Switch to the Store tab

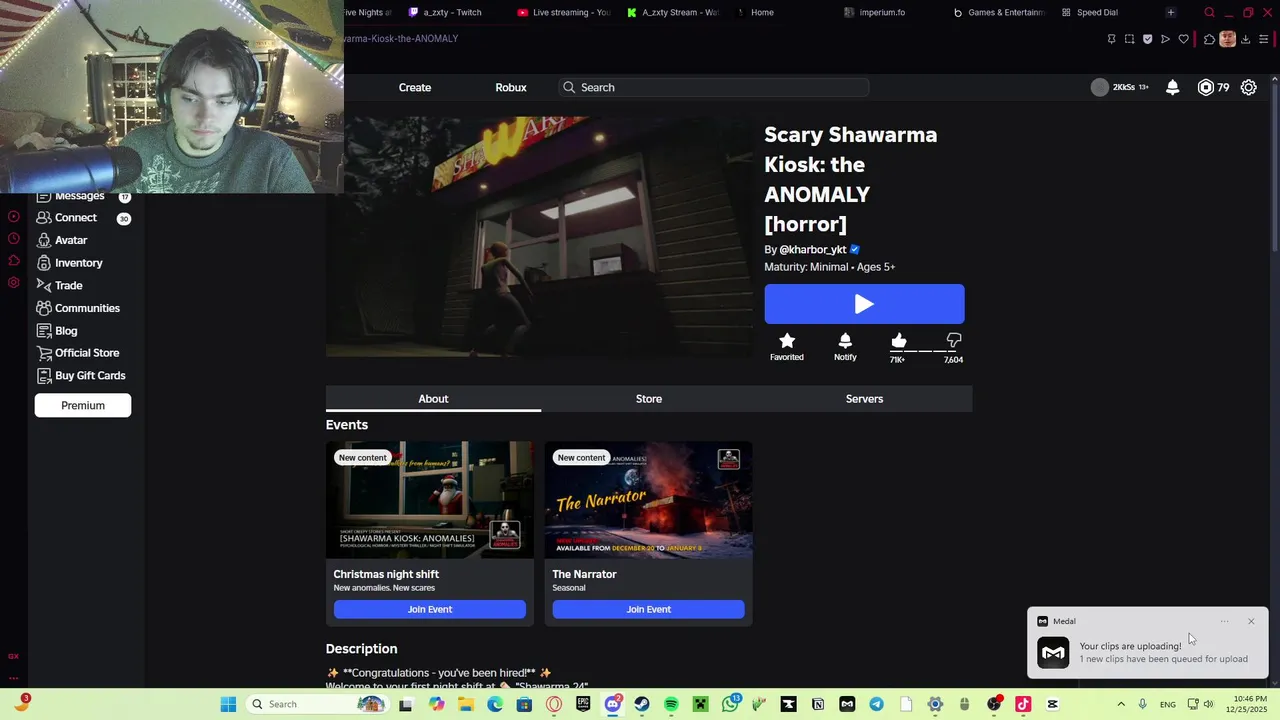[649, 399]
